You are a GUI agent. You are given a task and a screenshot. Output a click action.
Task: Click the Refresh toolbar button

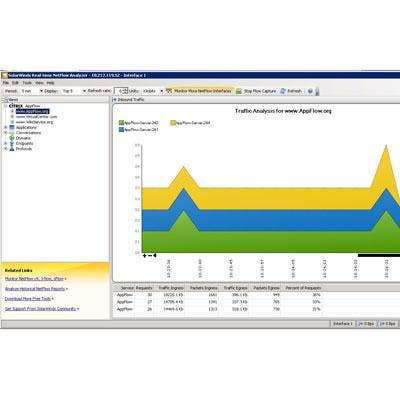click(291, 91)
